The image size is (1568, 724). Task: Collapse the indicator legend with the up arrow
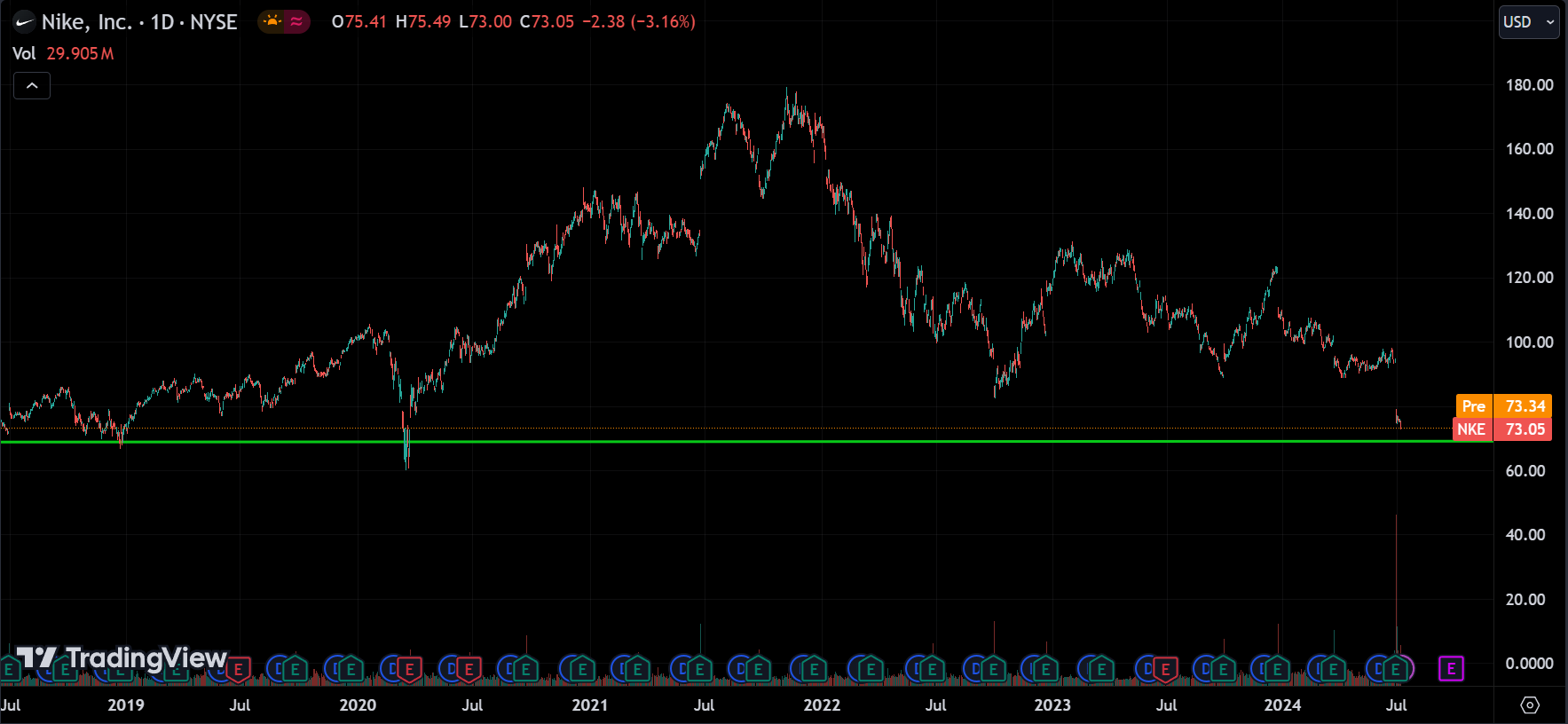32,86
